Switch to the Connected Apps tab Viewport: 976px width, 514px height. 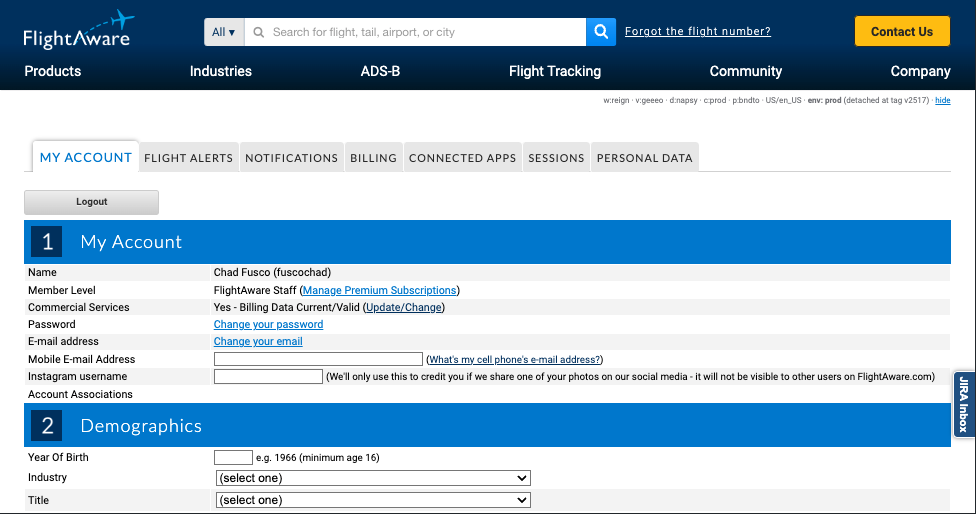click(462, 158)
